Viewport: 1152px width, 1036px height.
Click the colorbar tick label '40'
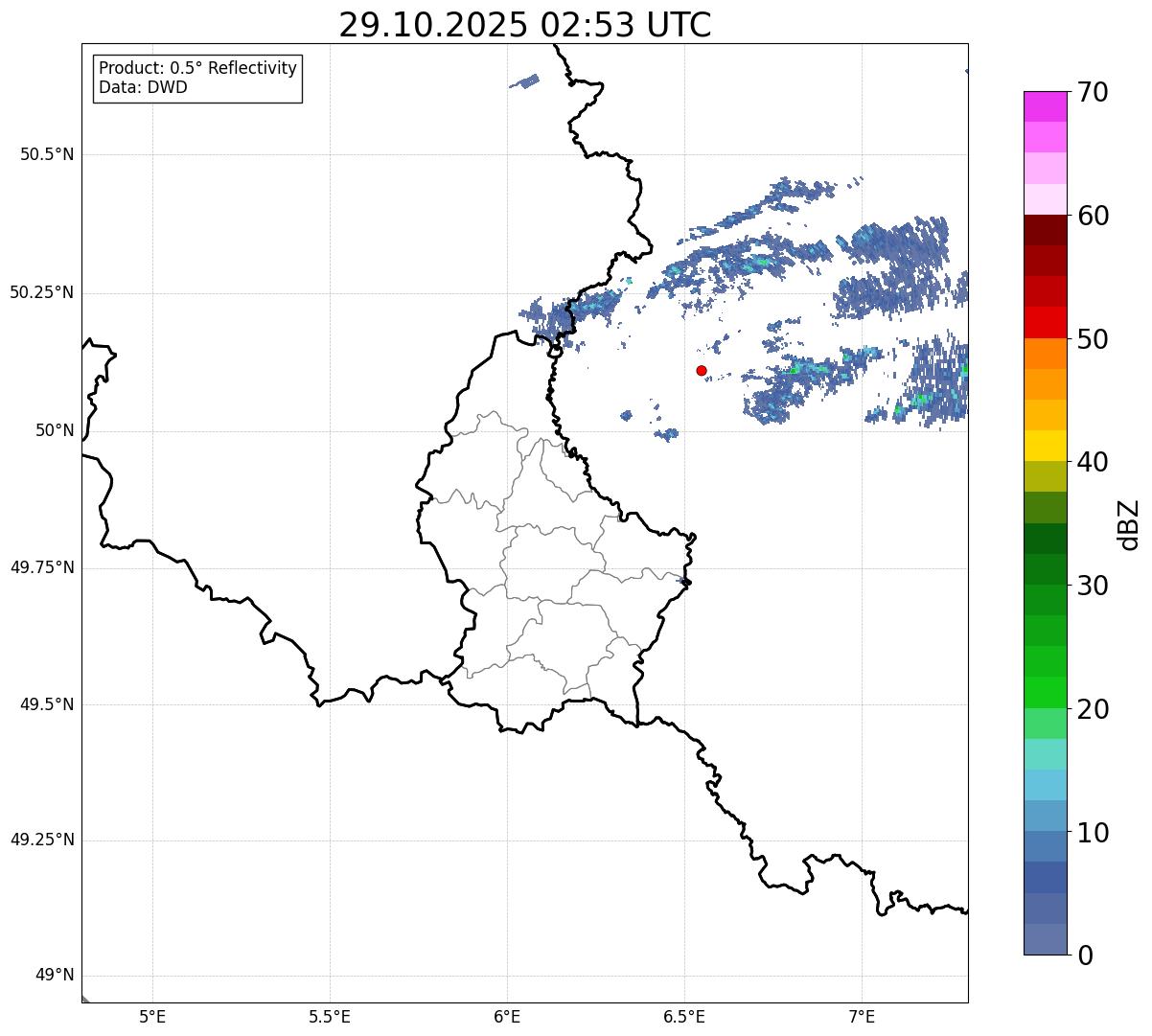1092,462
